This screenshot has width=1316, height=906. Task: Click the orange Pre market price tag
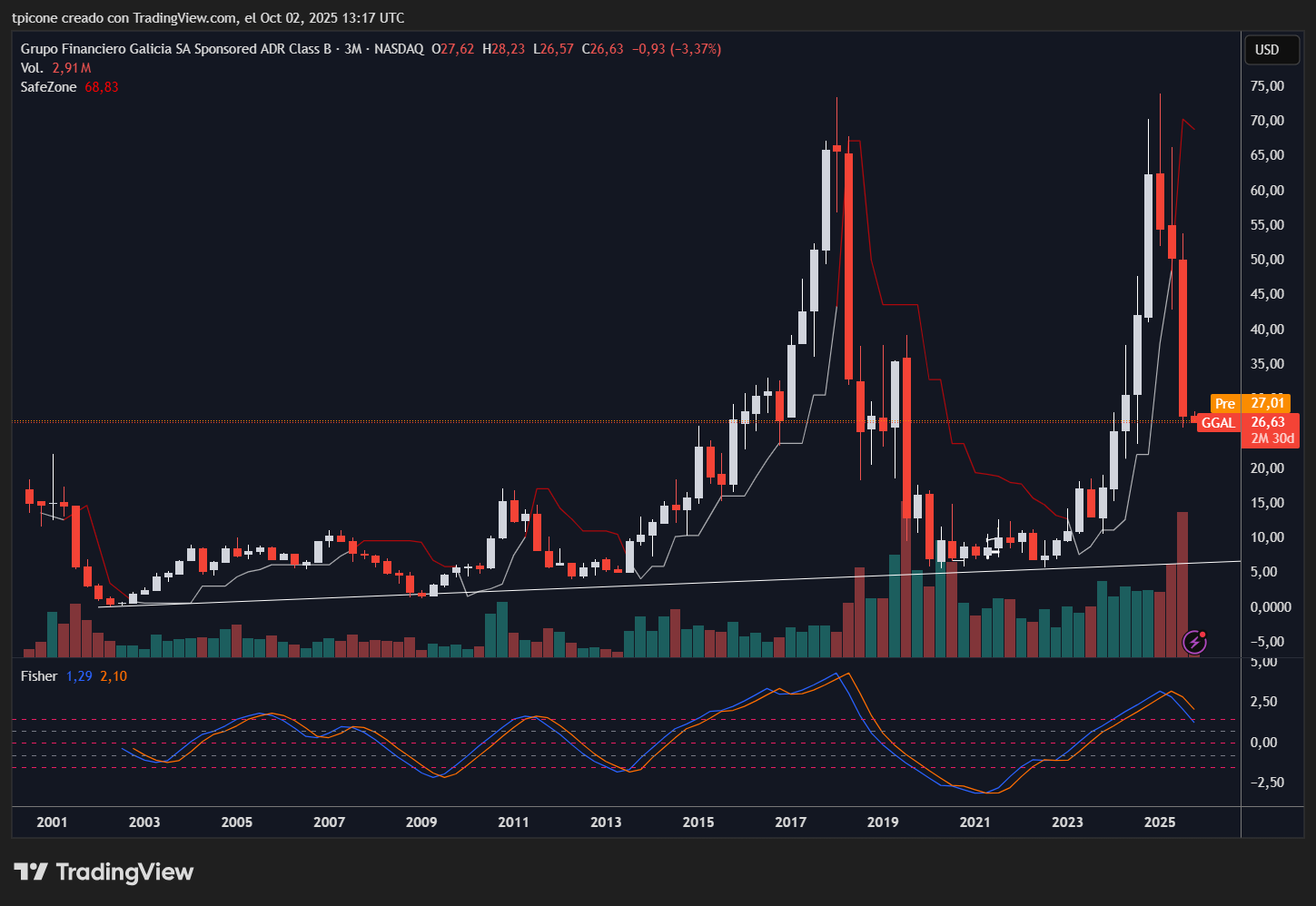point(1225,403)
